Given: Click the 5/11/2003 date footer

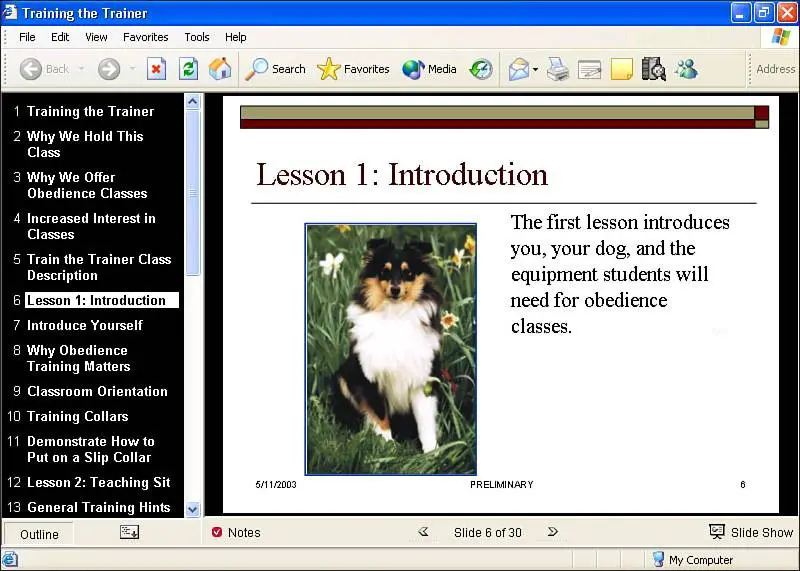Looking at the screenshot, I should point(276,484).
